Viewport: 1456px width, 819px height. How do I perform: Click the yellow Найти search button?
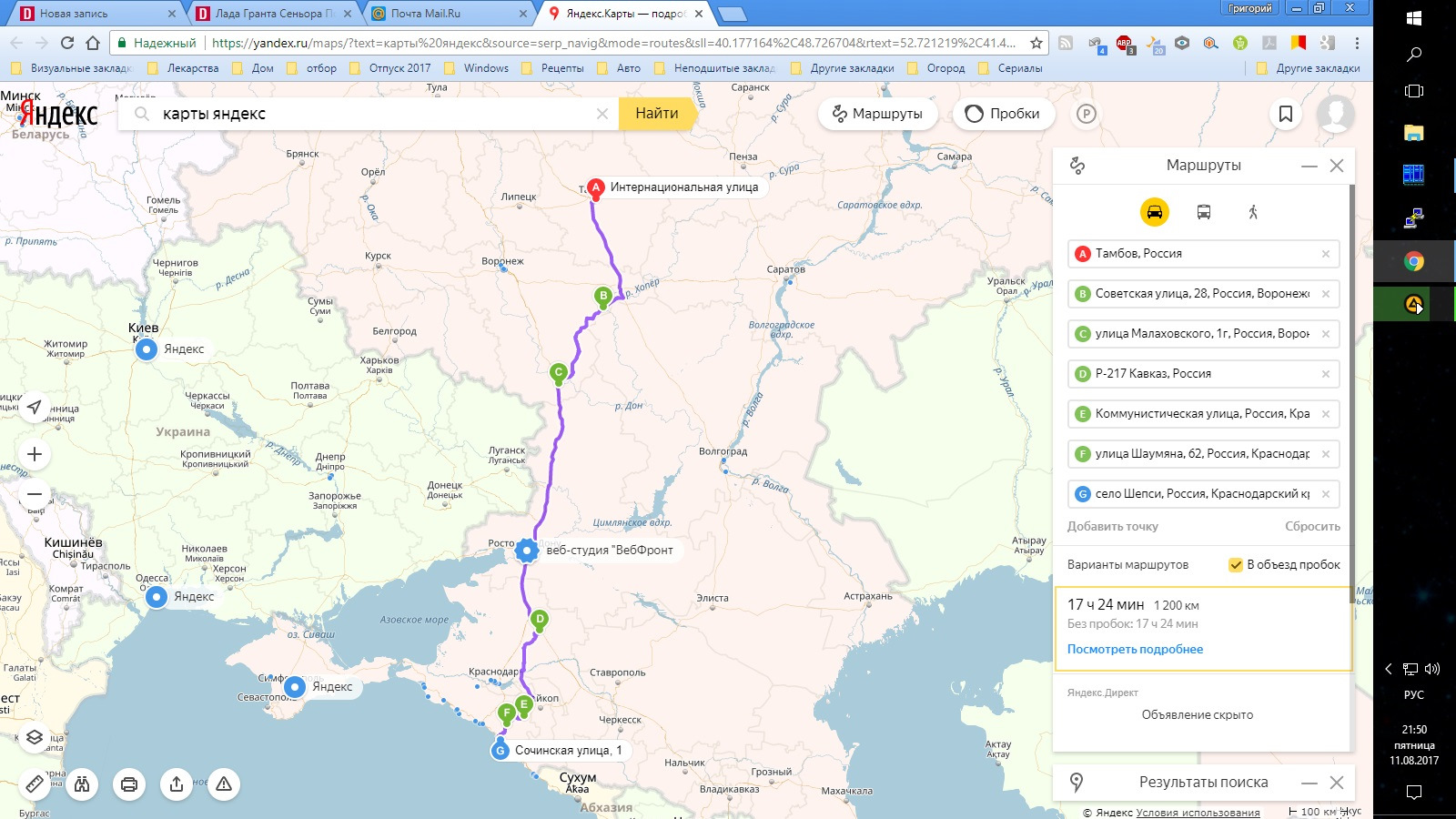coord(657,114)
